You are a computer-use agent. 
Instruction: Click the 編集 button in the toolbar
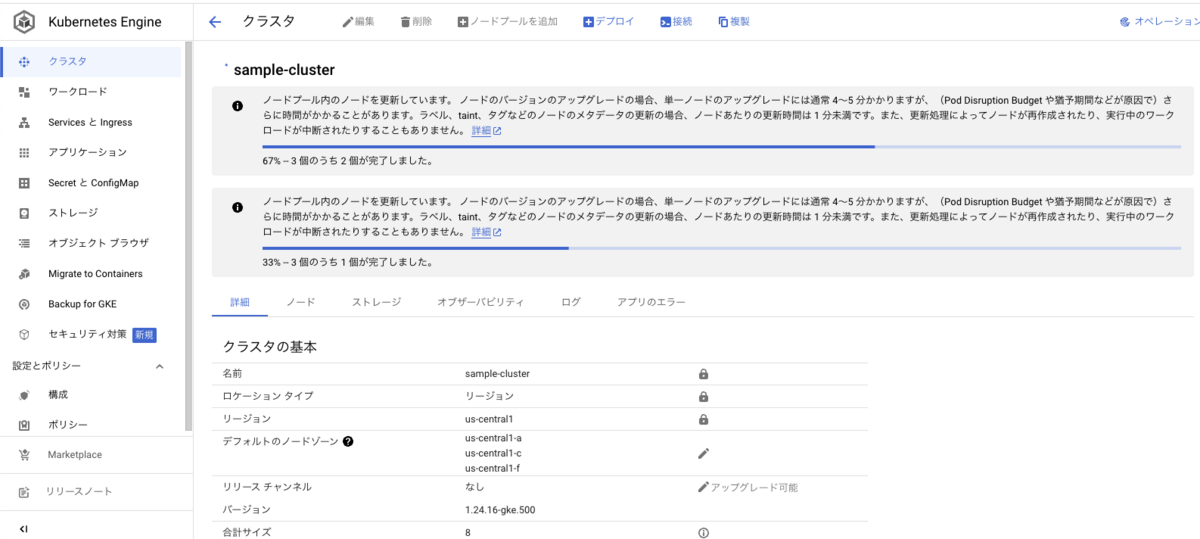pos(358,21)
